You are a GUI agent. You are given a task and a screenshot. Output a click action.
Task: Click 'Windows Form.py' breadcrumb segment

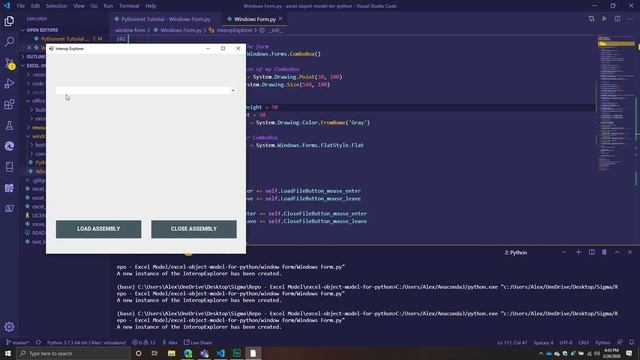181,30
